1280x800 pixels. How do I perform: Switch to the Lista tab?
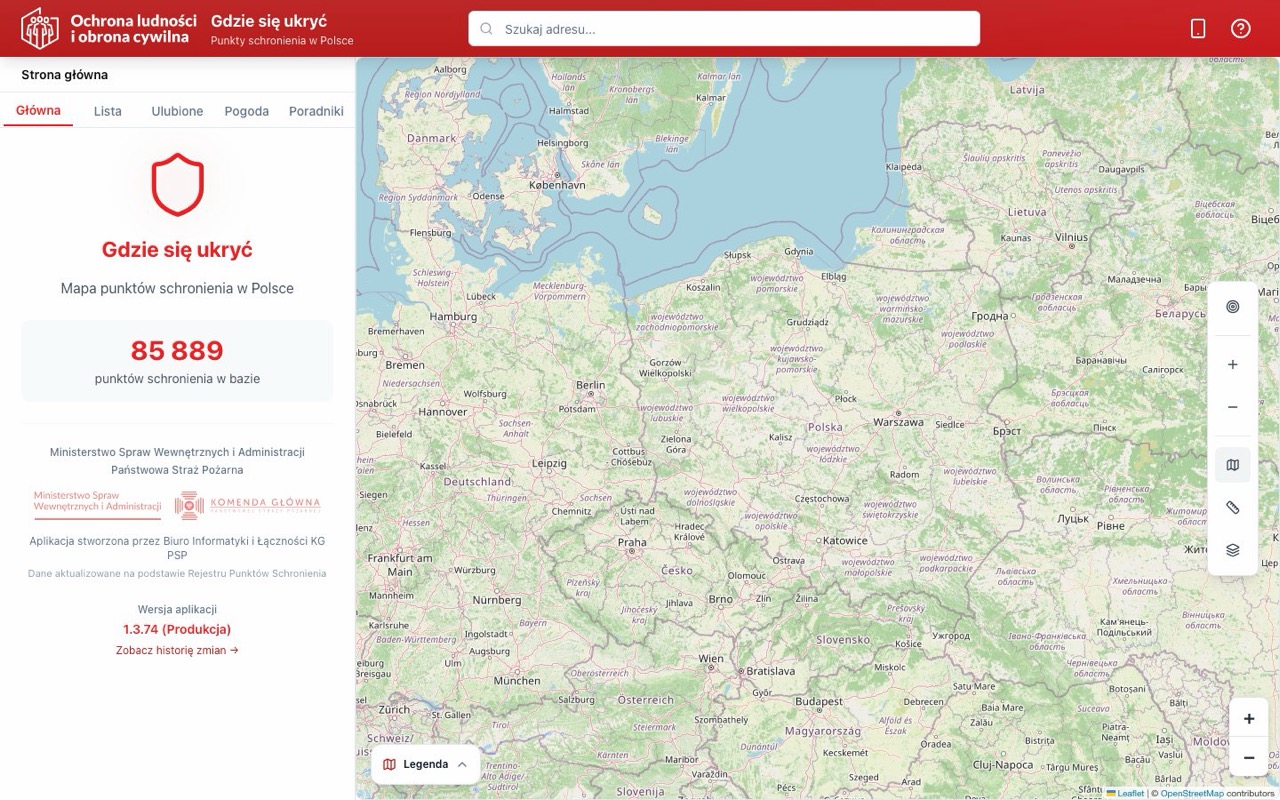(x=108, y=111)
